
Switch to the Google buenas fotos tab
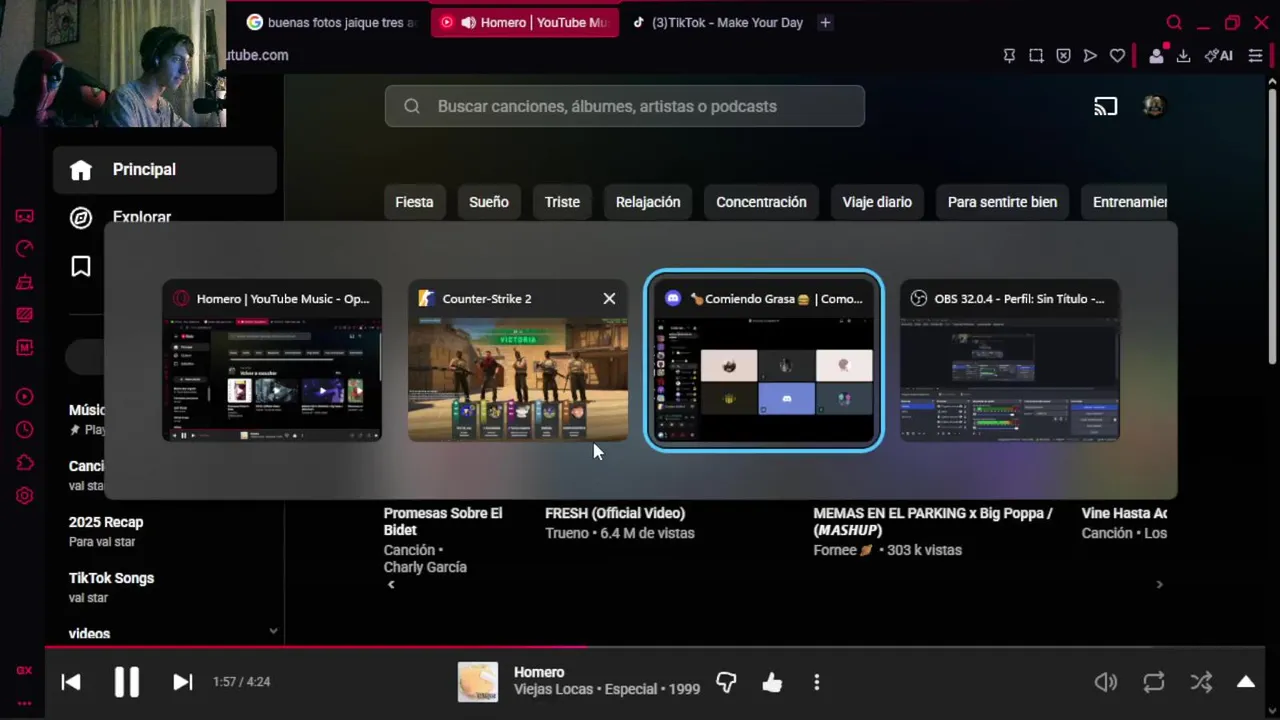coord(331,22)
